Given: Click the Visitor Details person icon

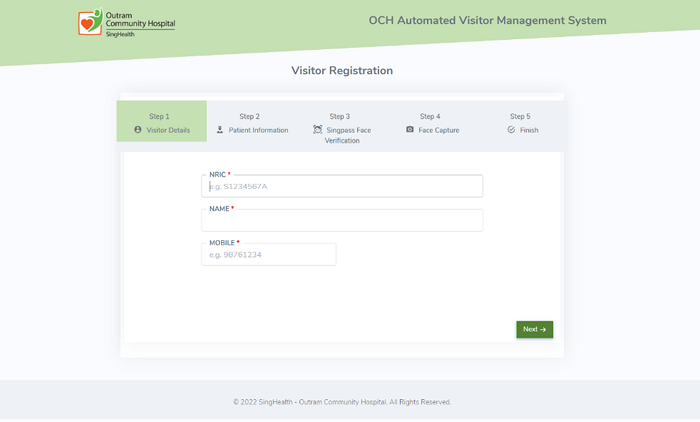Looking at the screenshot, I should pyautogui.click(x=138, y=130).
